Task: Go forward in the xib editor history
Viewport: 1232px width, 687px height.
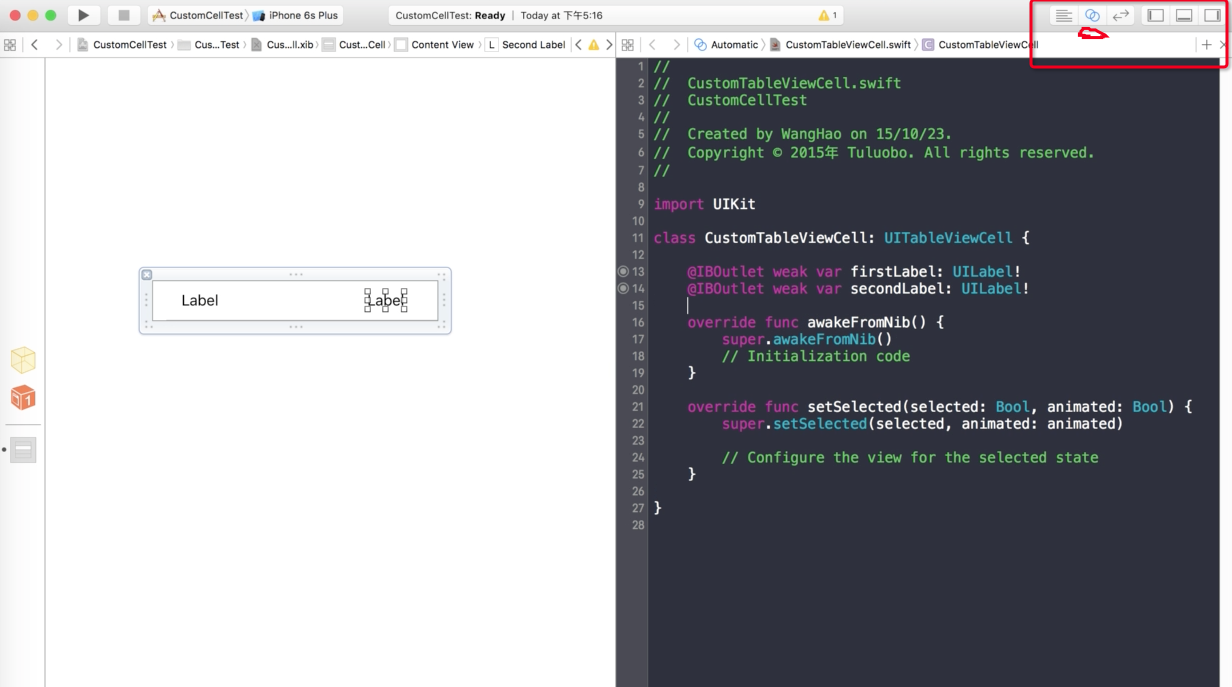Action: click(x=58, y=45)
